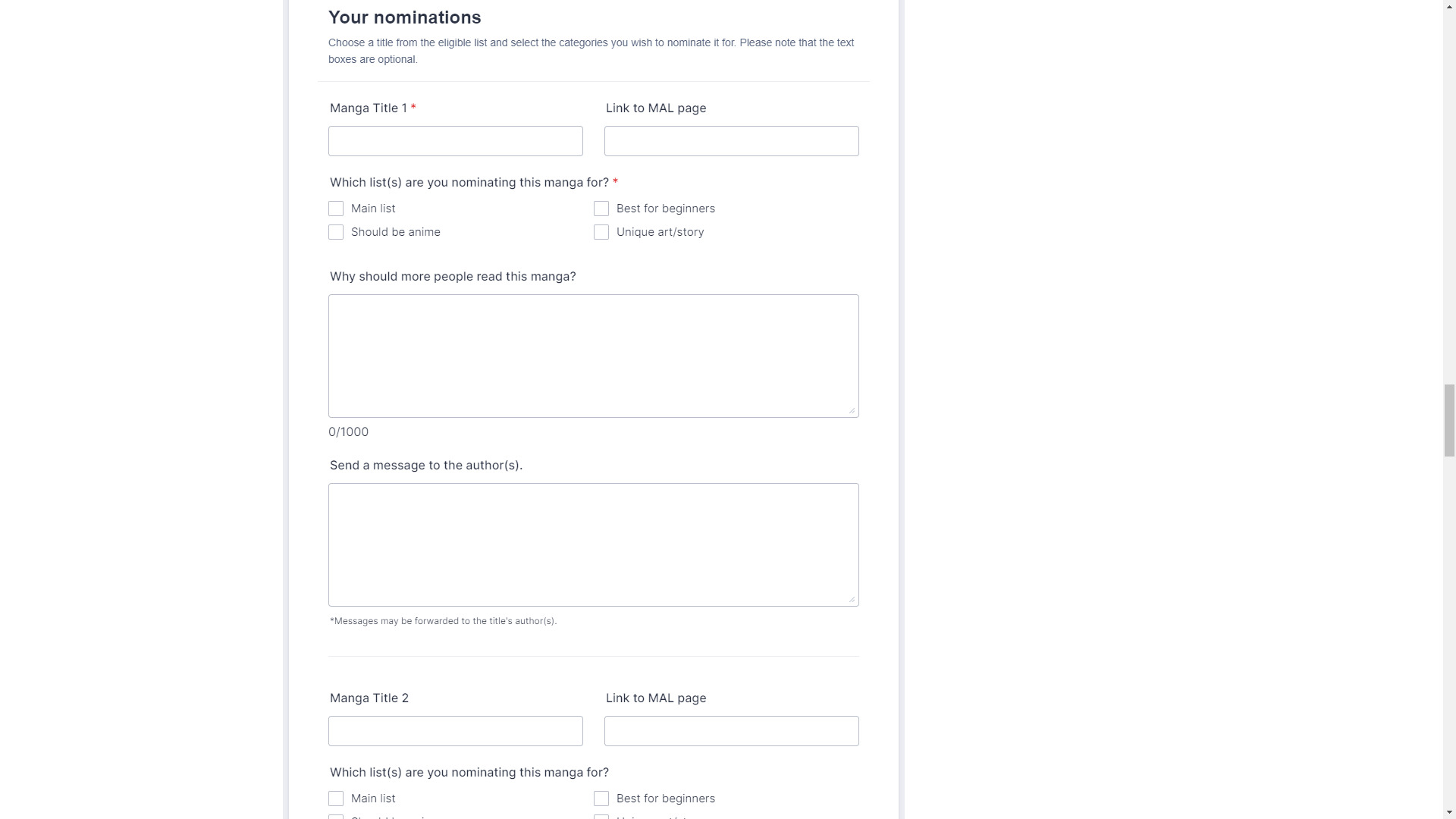Focus Link to MAL page field for Title 2
The image size is (1456, 819).
tap(731, 731)
